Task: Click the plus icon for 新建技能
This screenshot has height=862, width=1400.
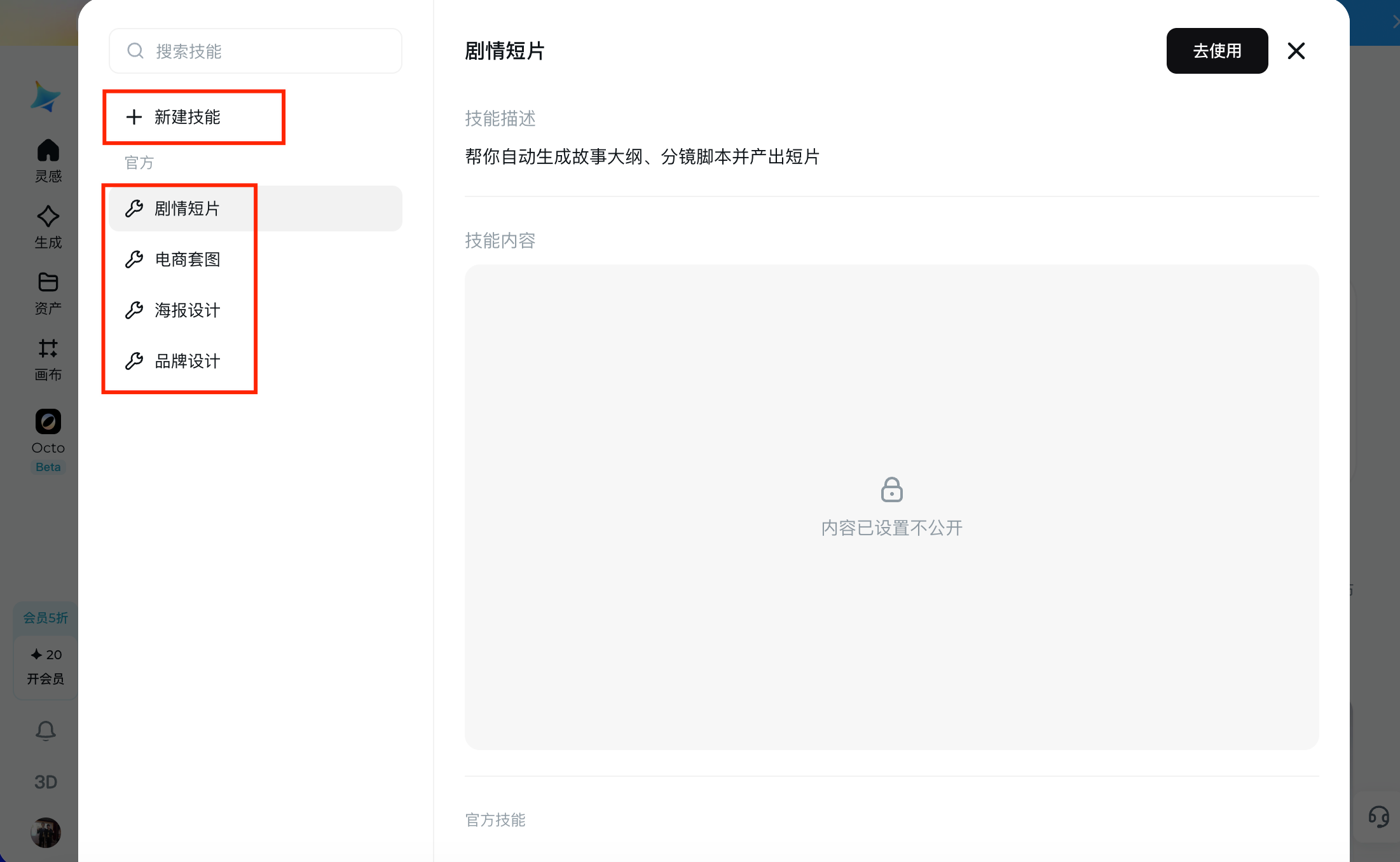Action: (x=134, y=117)
